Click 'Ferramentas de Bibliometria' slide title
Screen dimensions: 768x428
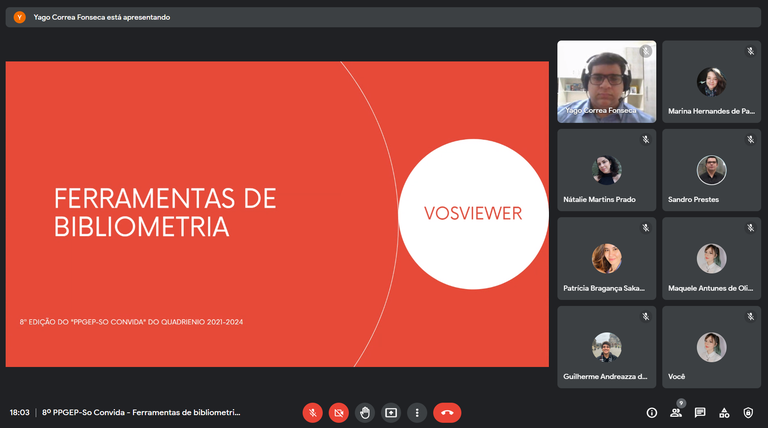(165, 213)
